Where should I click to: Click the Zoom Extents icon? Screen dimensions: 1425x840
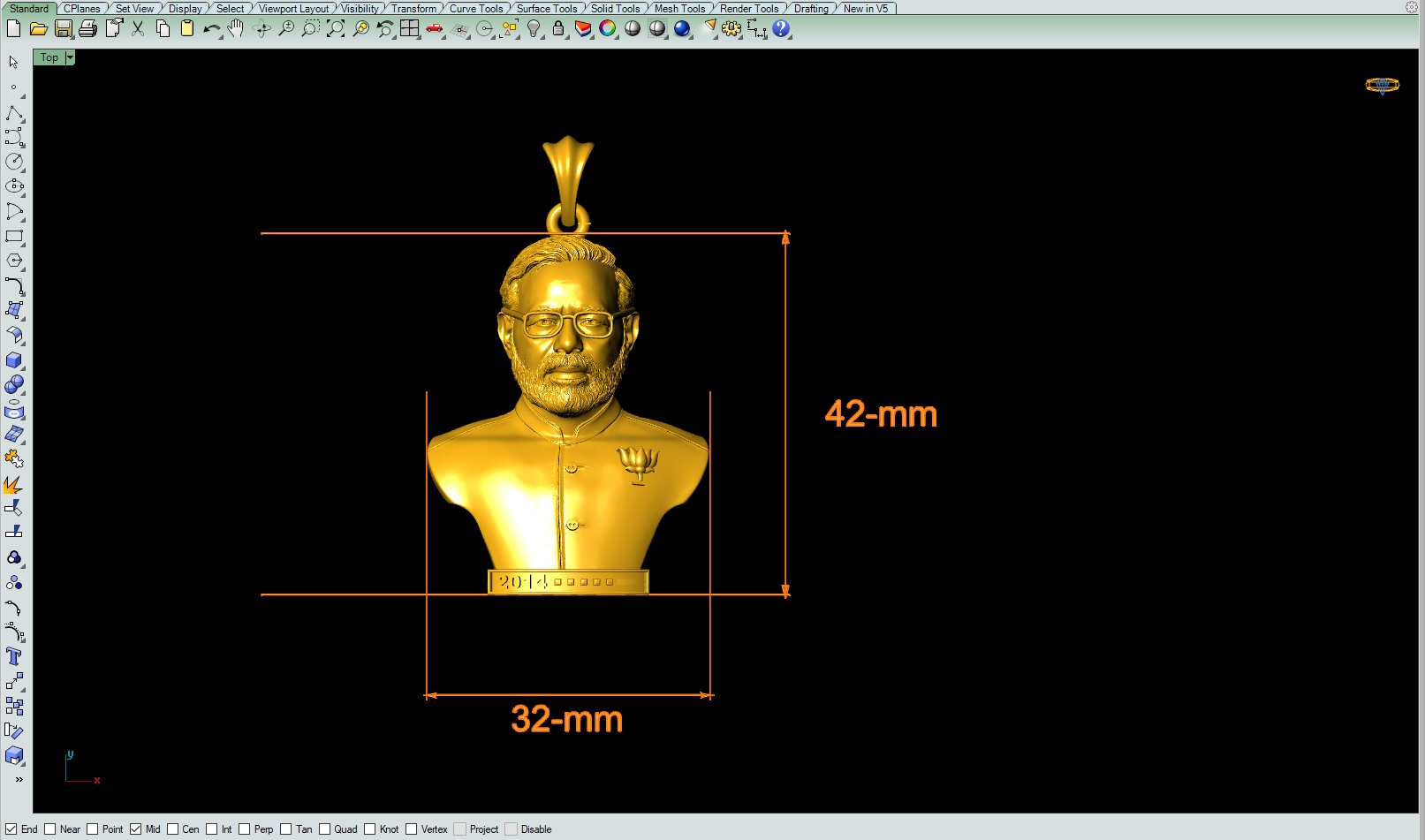336,28
